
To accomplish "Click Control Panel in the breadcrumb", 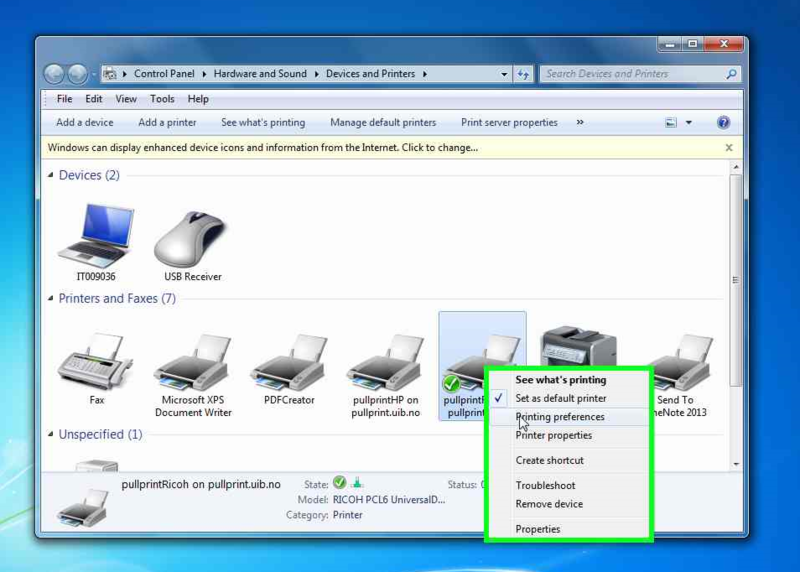I will [x=164, y=74].
